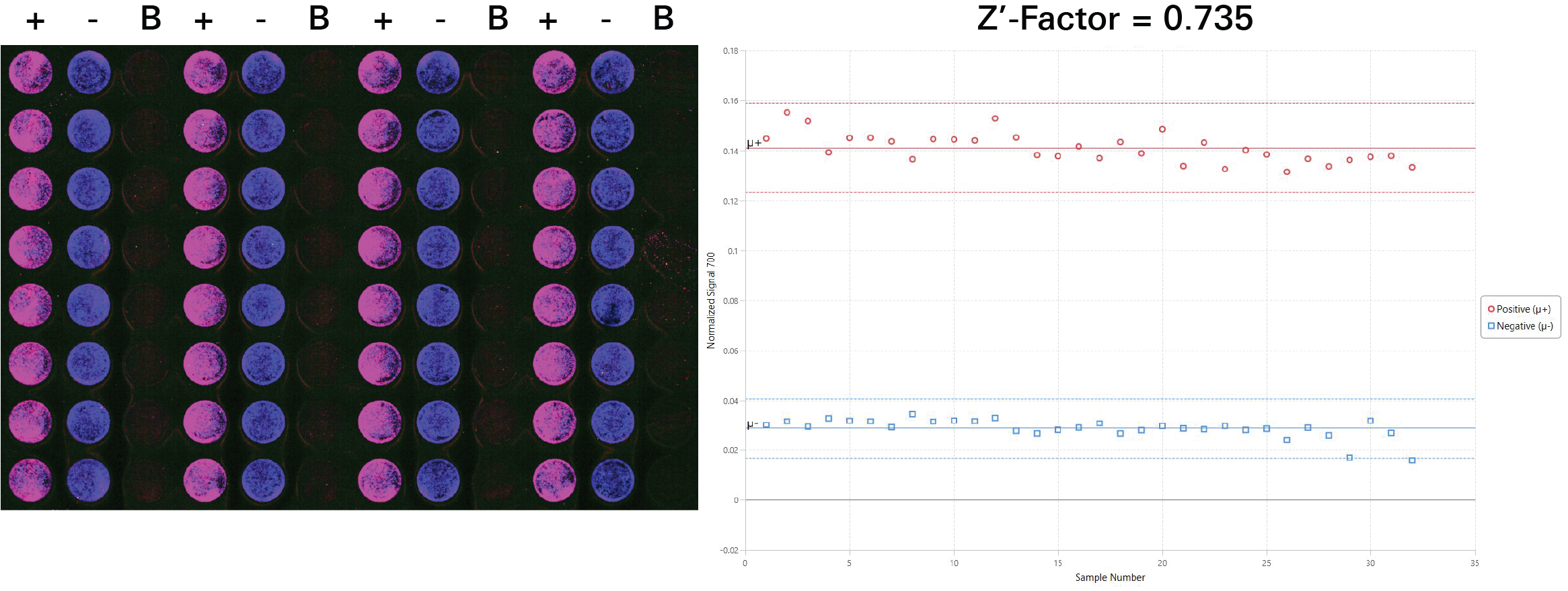
Task: Click the 15 tick on Sample Number axis
Action: point(1058,563)
